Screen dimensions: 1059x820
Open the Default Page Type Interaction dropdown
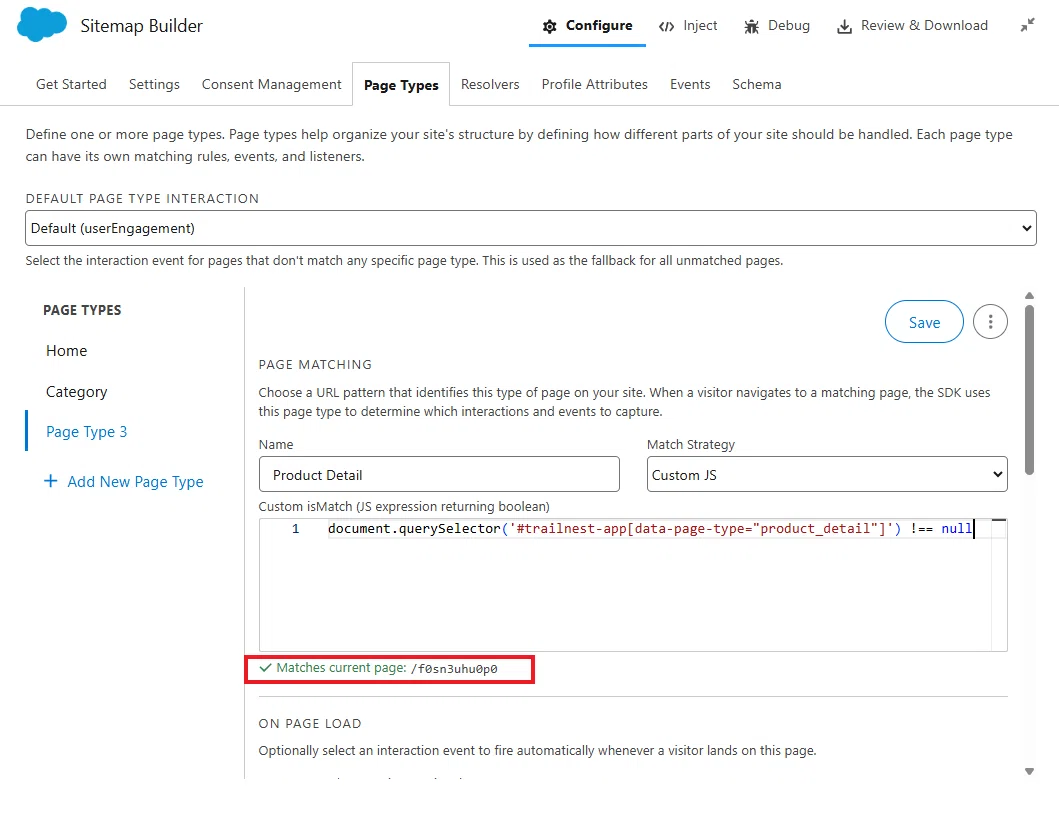(531, 228)
